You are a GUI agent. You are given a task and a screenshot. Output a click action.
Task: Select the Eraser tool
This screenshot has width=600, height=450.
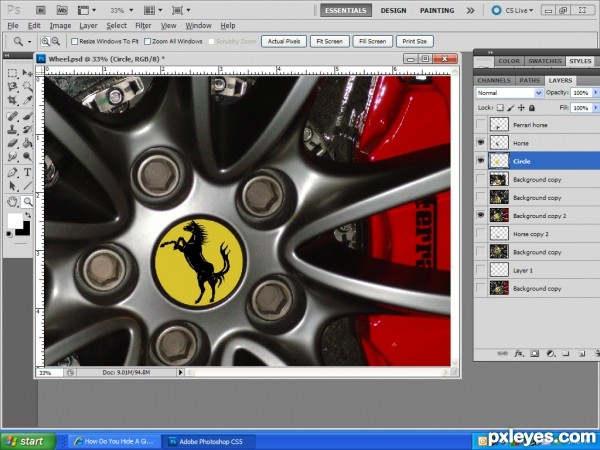click(x=12, y=143)
